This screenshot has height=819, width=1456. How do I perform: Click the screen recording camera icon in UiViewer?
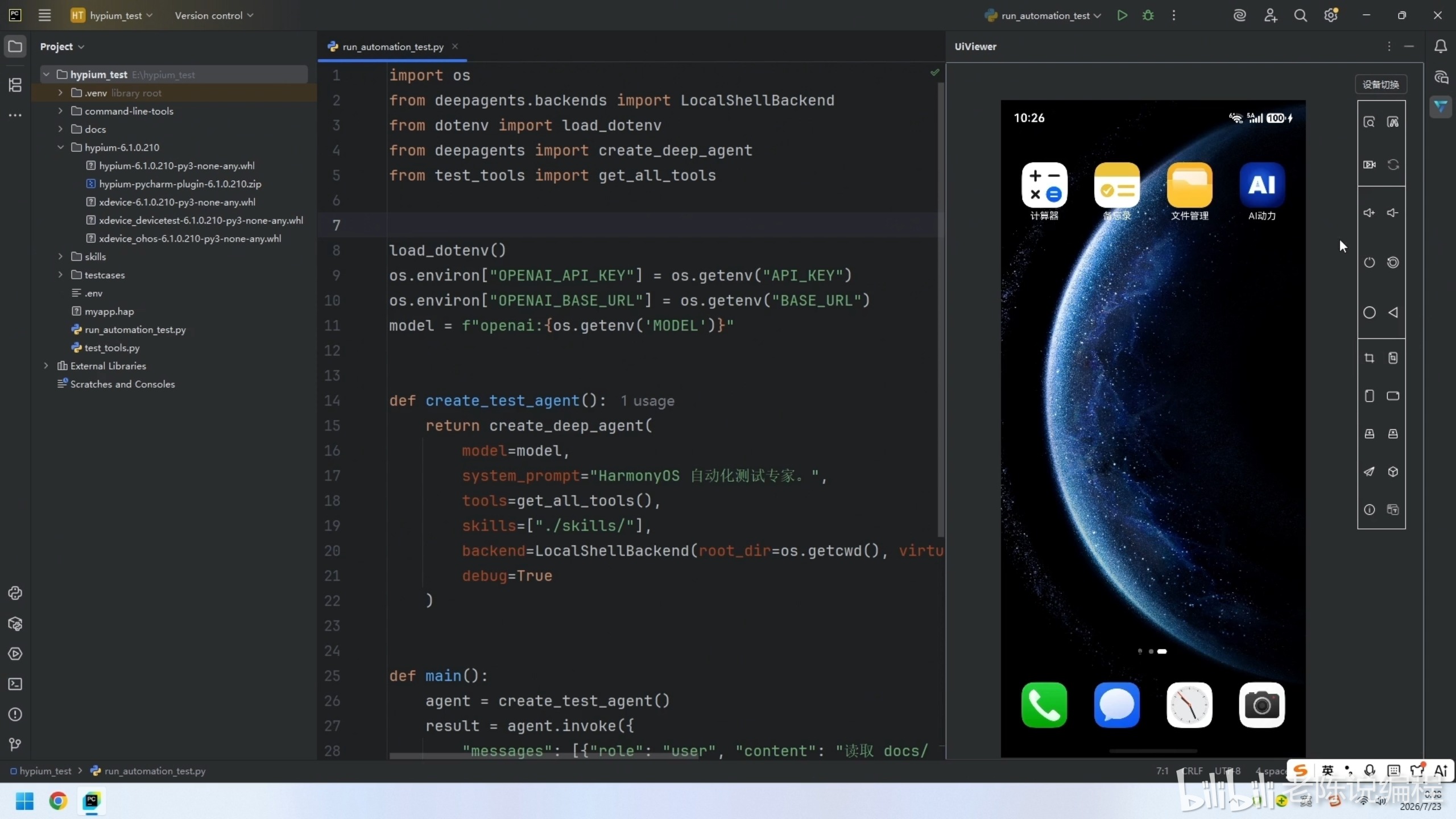click(1369, 164)
